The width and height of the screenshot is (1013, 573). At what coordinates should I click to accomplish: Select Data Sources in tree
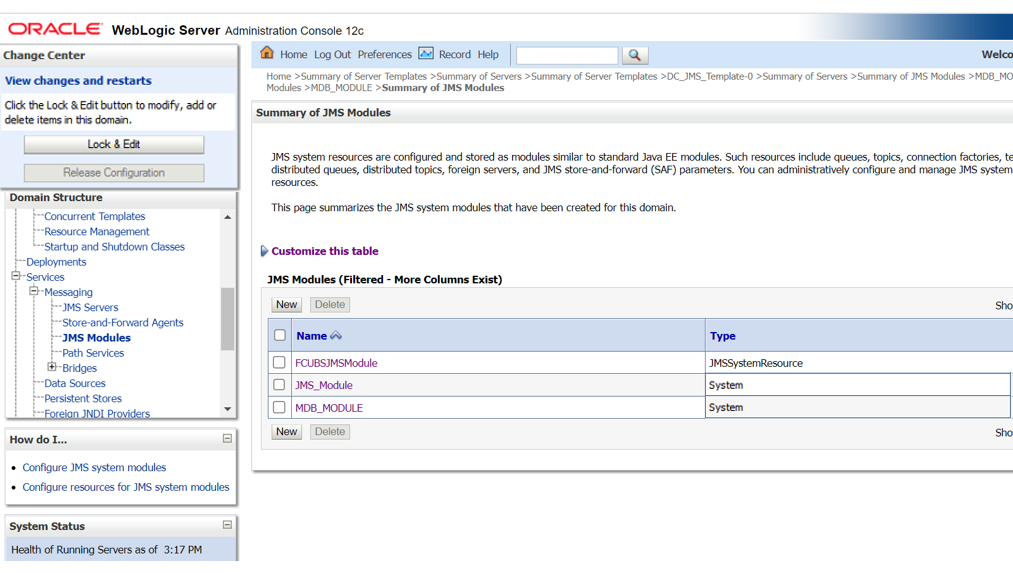[x=74, y=383]
